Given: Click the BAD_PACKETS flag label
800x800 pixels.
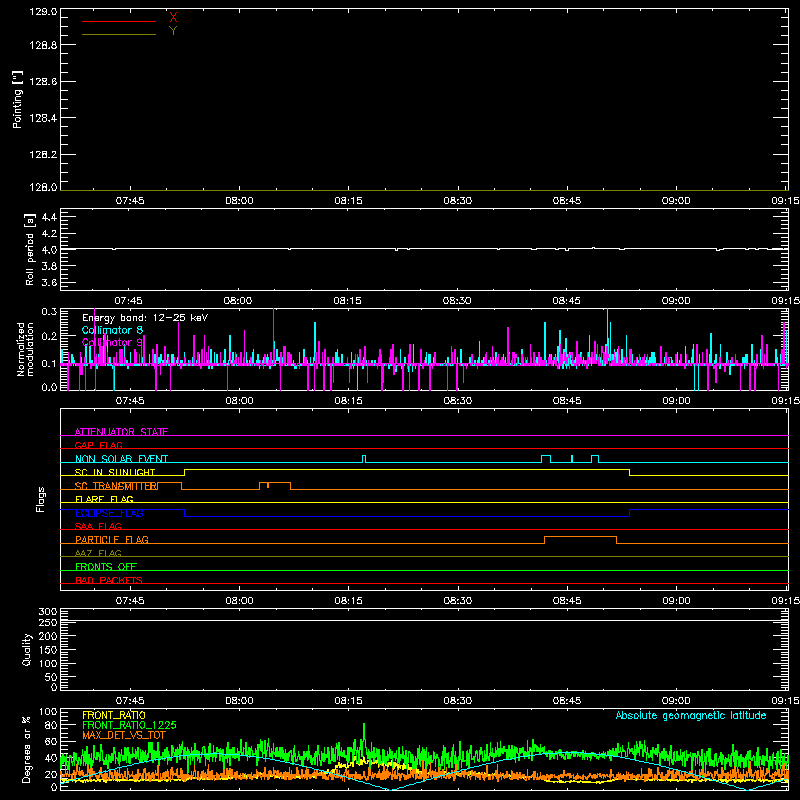Looking at the screenshot, I should tap(109, 580).
